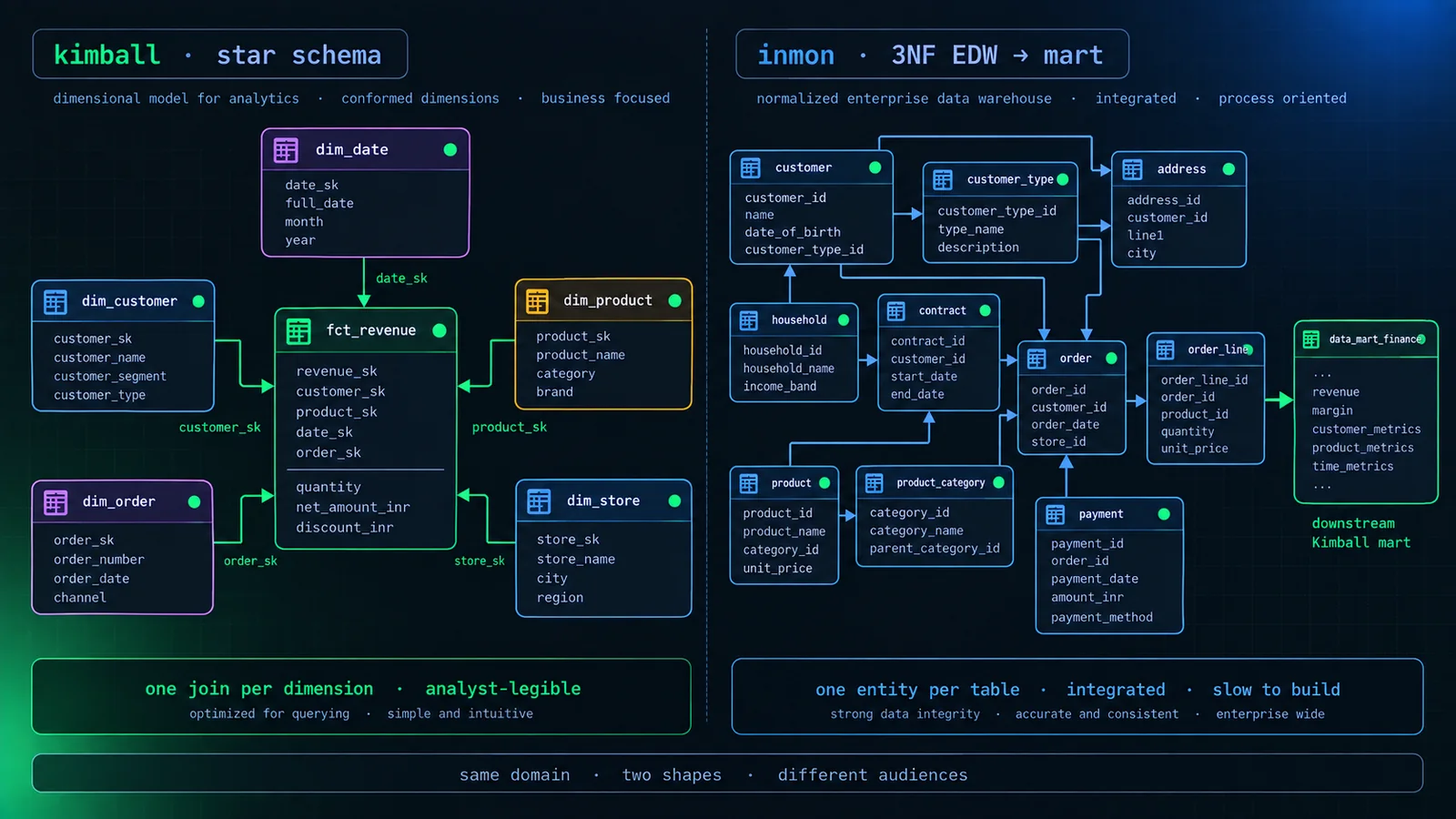Select the 'full_date' column in dim_date
This screenshot has height=819, width=1456.
(319, 204)
